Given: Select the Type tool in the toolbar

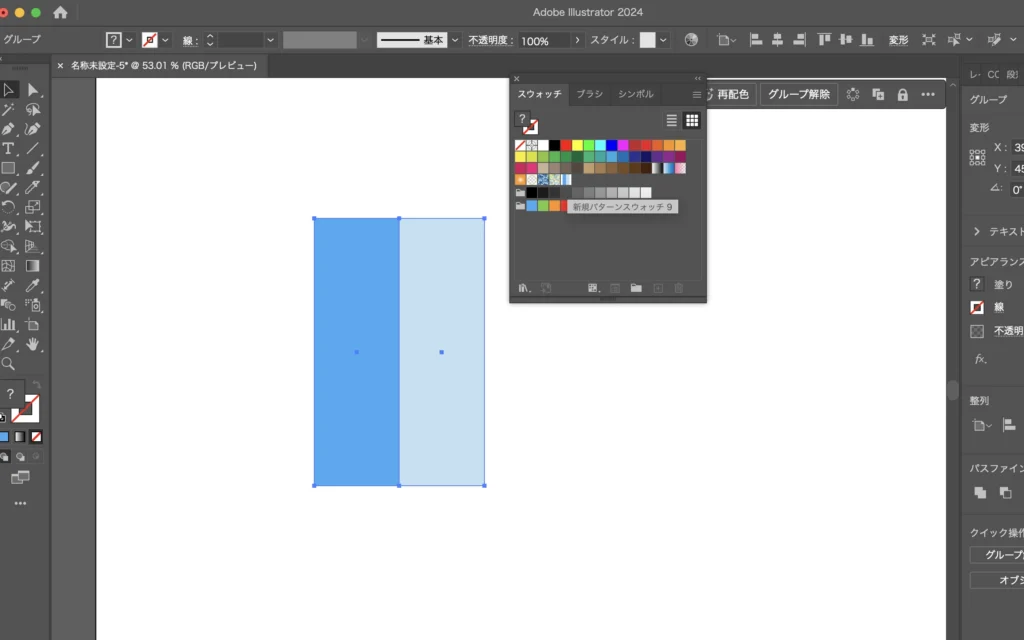Looking at the screenshot, I should coord(8,149).
